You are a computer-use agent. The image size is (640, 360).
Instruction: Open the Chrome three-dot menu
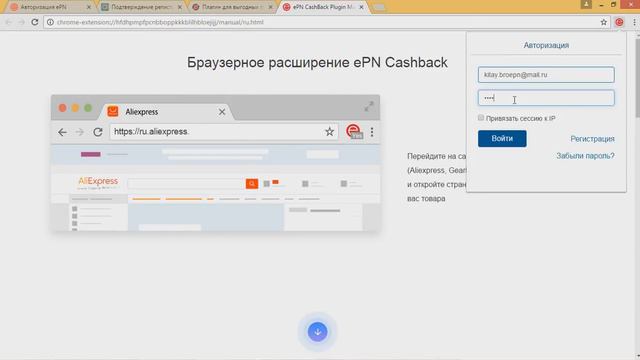[x=634, y=22]
